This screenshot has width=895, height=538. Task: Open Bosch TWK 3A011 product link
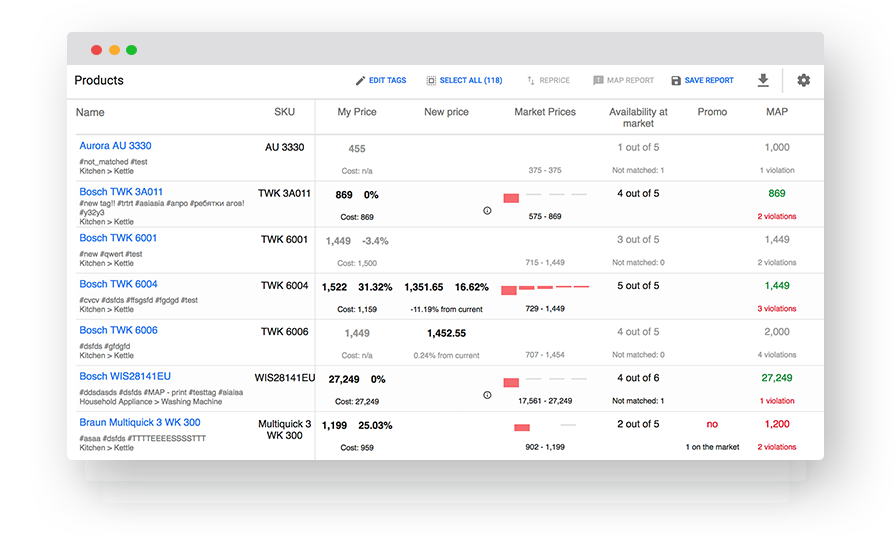coord(121,192)
